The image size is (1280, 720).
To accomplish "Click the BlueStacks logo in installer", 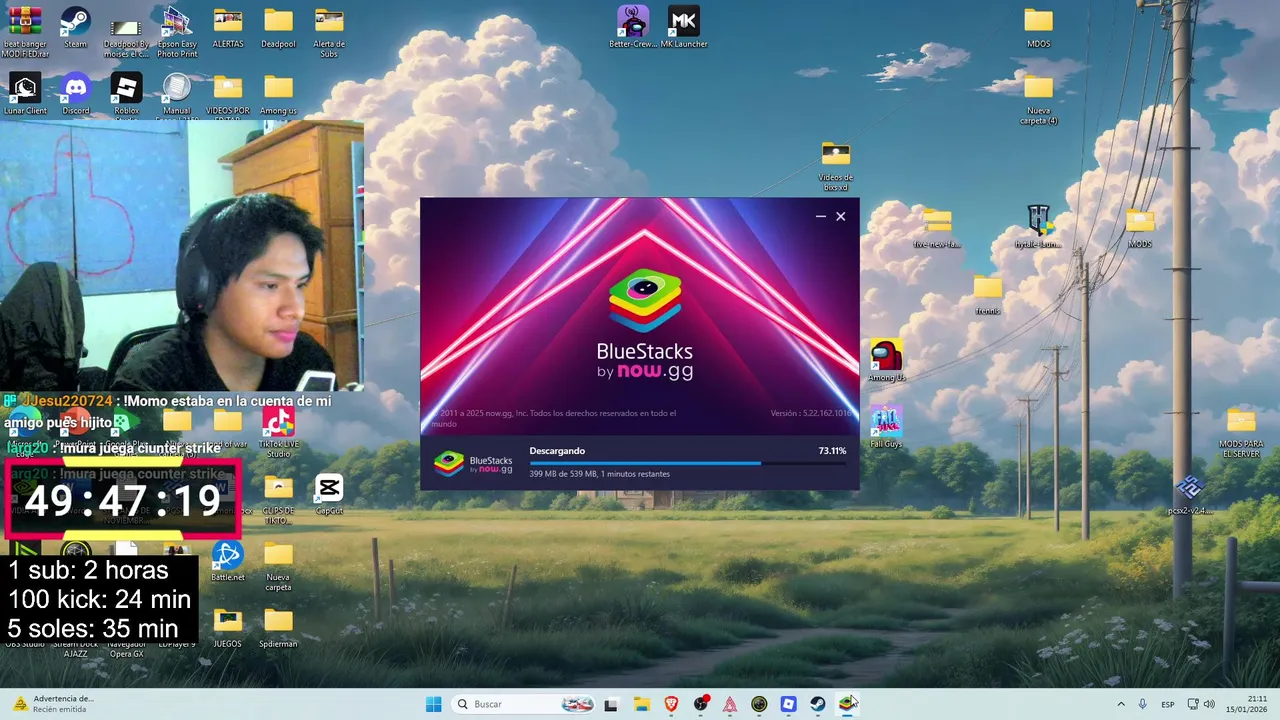I will tap(645, 325).
